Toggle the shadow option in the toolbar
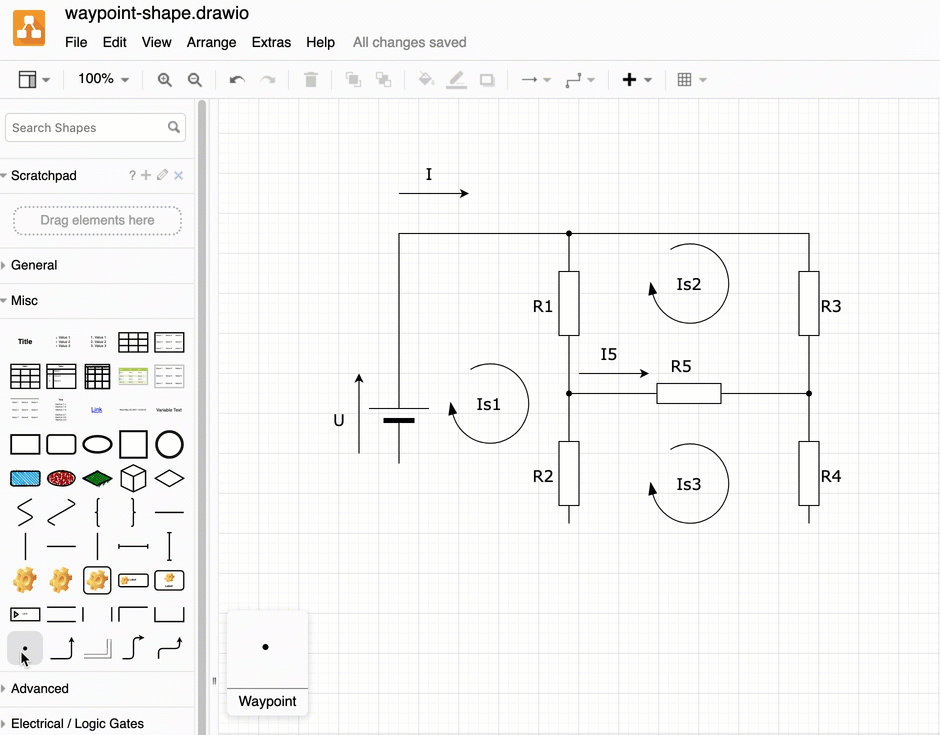This screenshot has width=940, height=735. (487, 79)
